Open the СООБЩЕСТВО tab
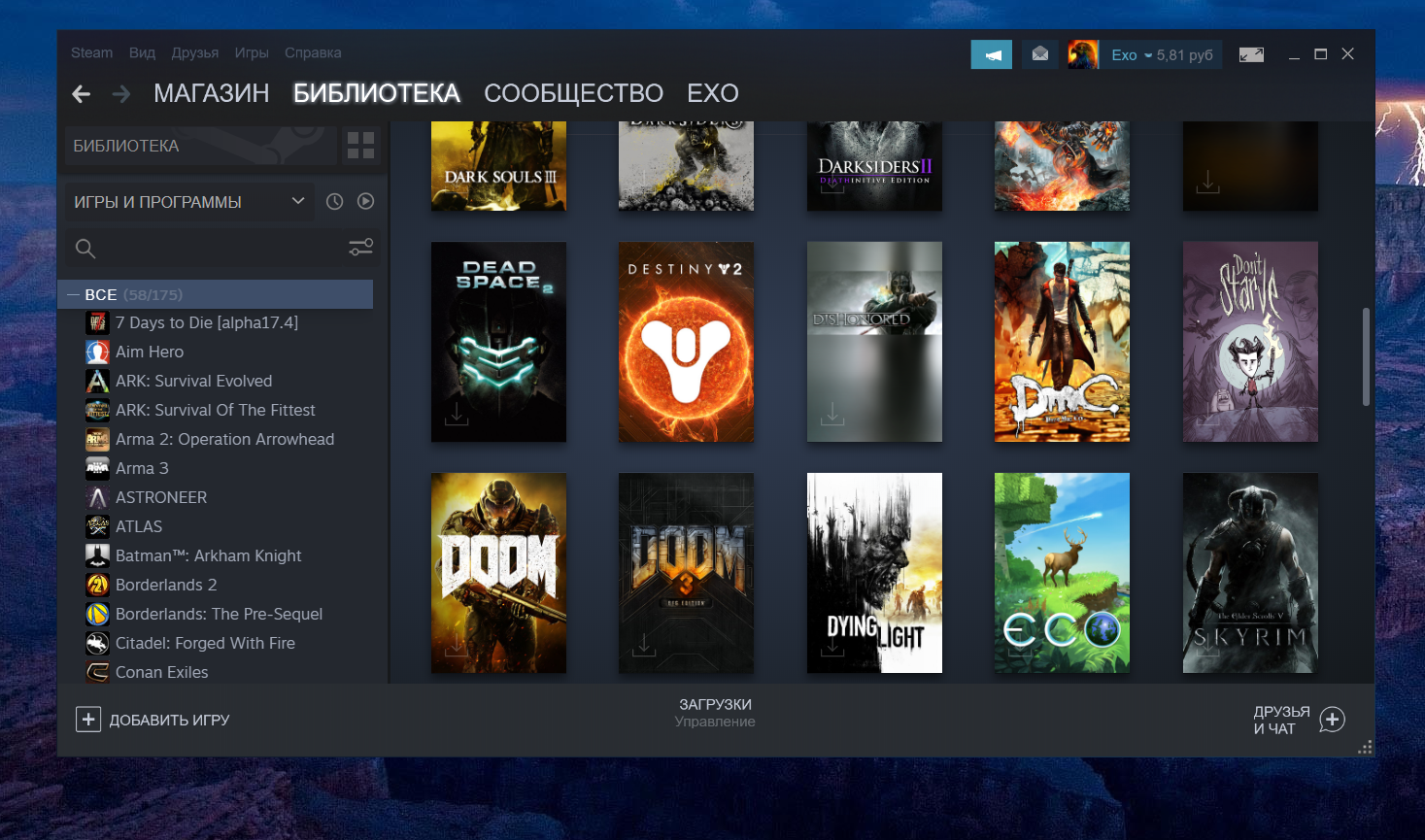Viewport: 1425px width, 840px height. coord(573,93)
